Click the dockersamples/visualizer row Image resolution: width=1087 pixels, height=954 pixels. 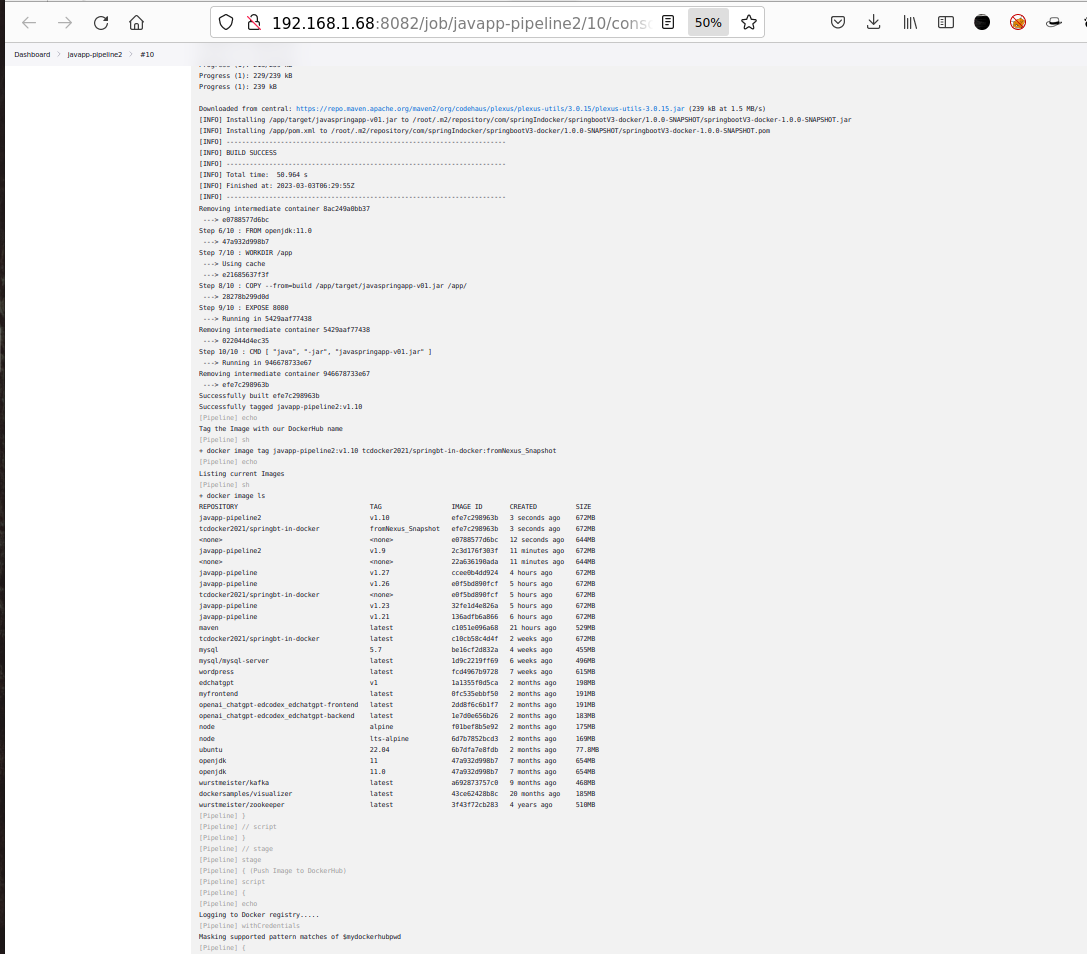pos(397,794)
